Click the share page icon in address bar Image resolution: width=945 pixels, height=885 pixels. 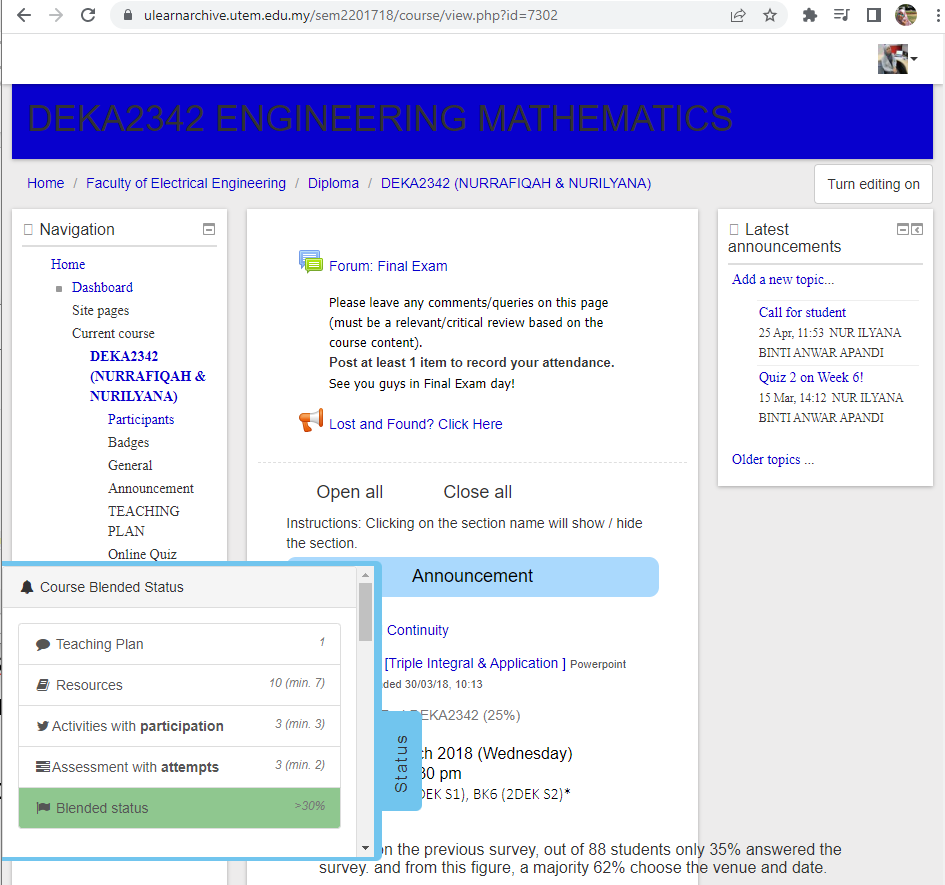(x=738, y=15)
